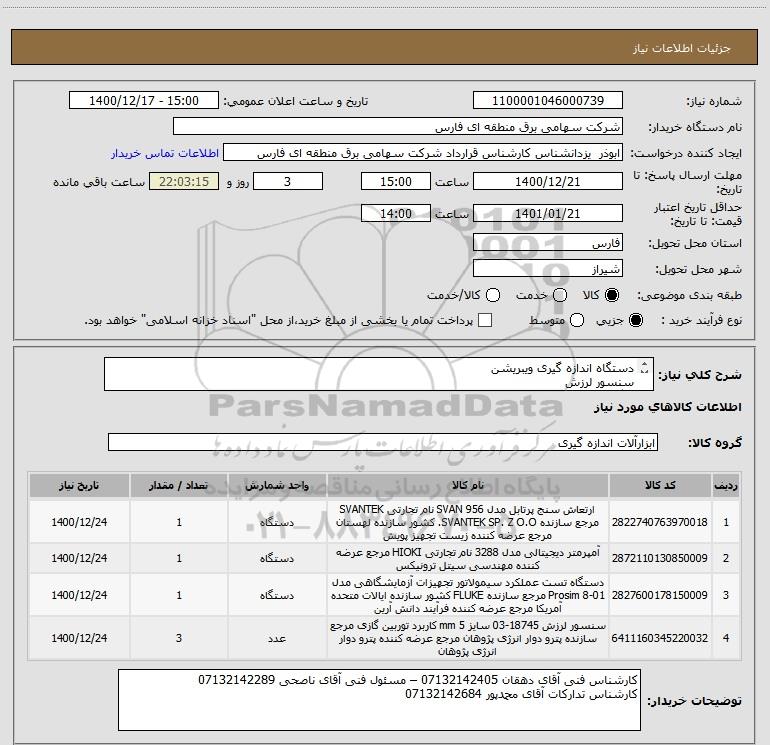770x745 pixels.
Task: Select the متوسط purchase type radio
Action: [577, 320]
